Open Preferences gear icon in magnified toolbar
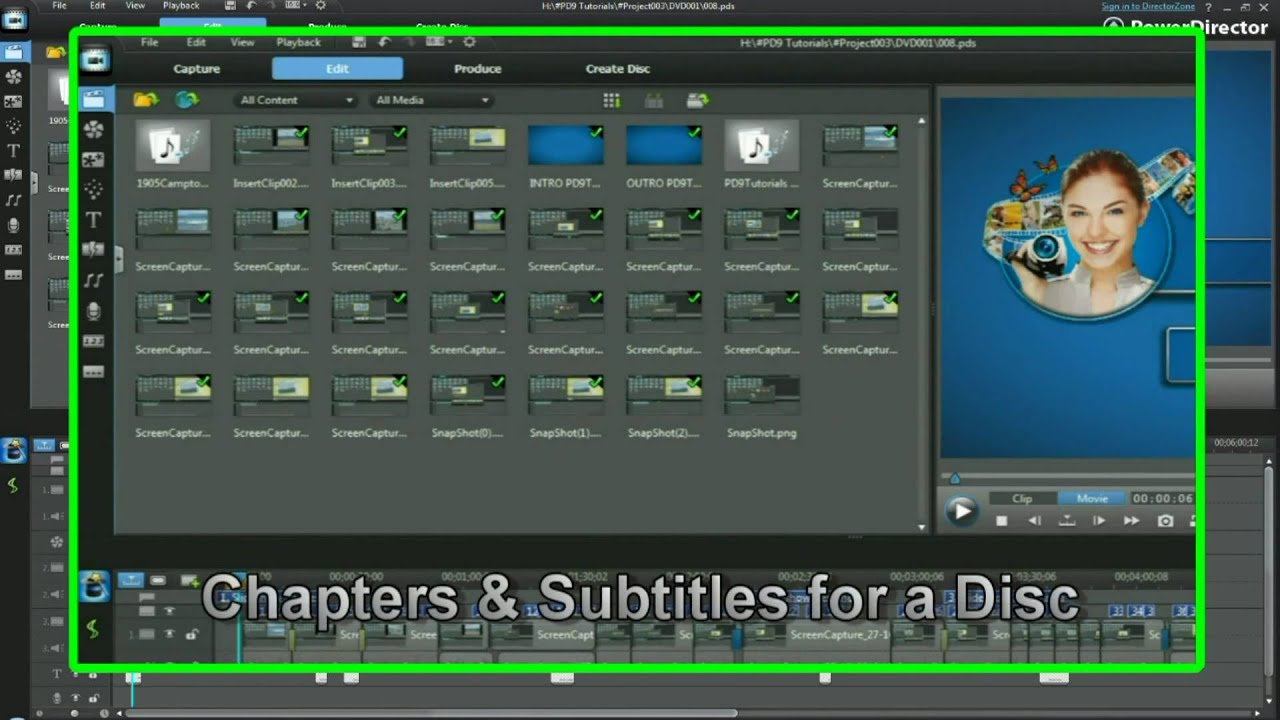 click(469, 42)
